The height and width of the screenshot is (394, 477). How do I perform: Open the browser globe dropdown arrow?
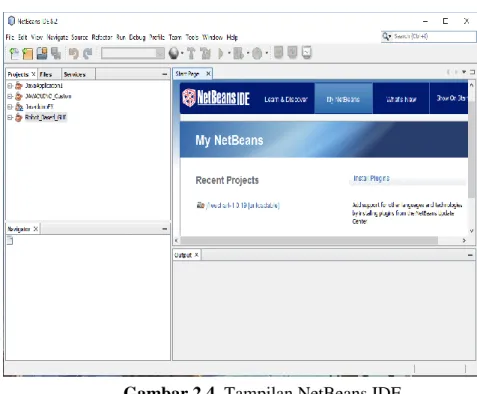click(x=182, y=53)
